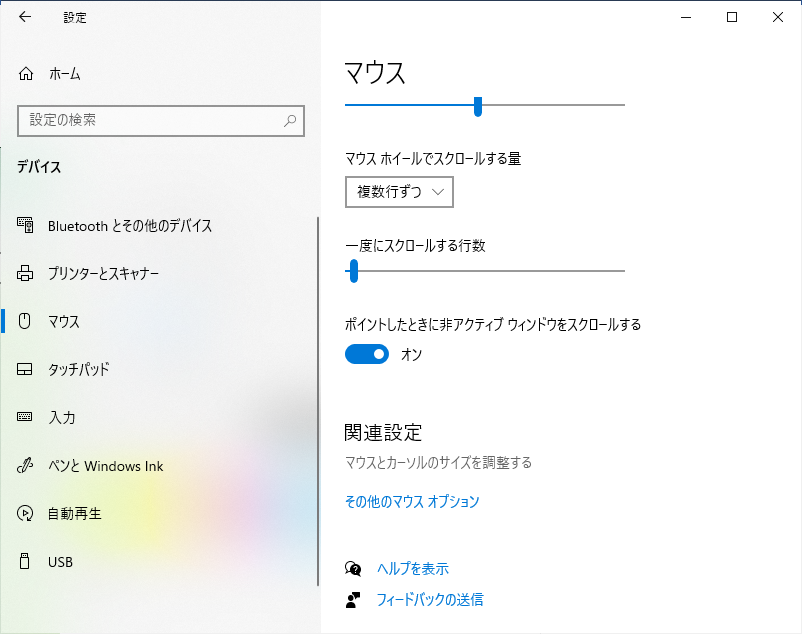This screenshot has height=634, width=802.
Task: Open USB settings page
Action: click(60, 562)
